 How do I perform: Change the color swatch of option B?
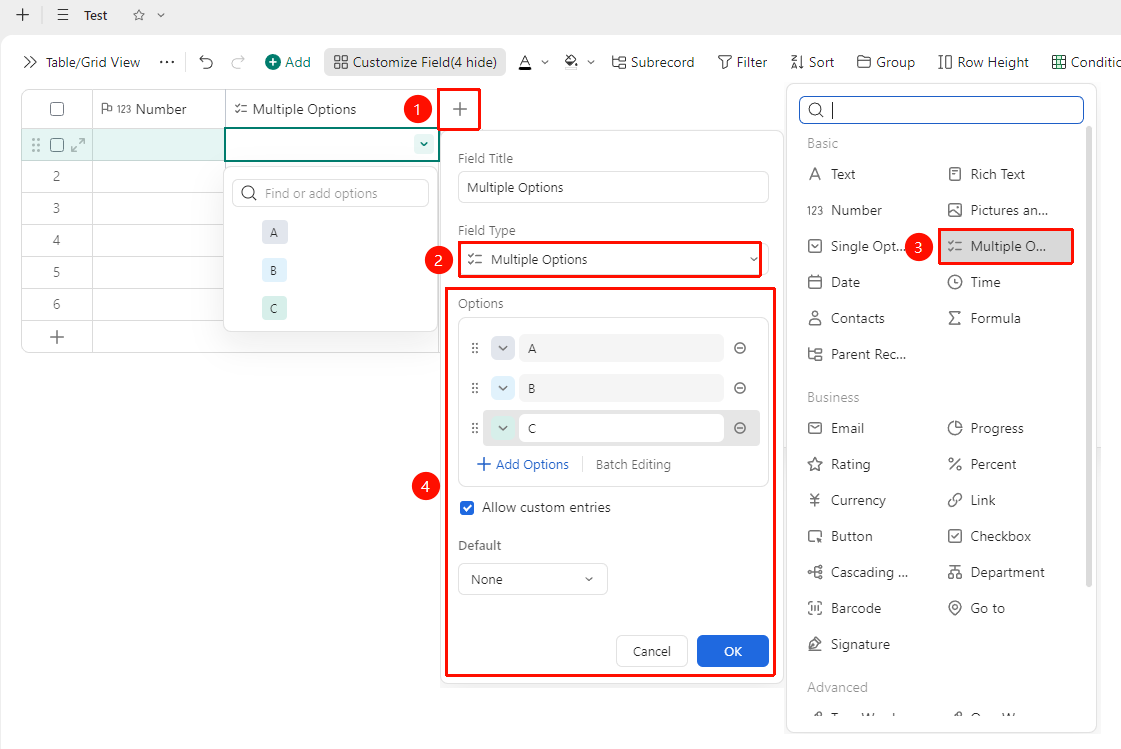point(503,388)
